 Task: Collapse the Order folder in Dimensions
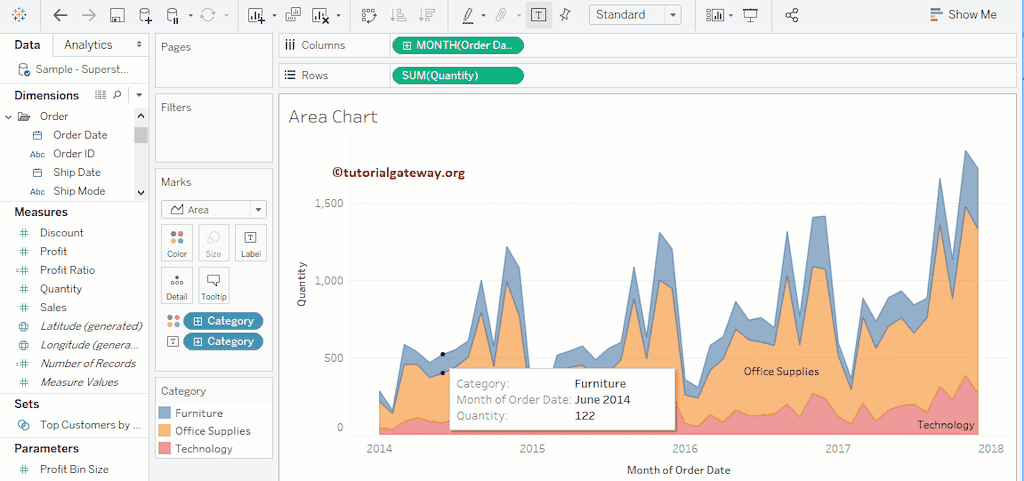pos(9,116)
